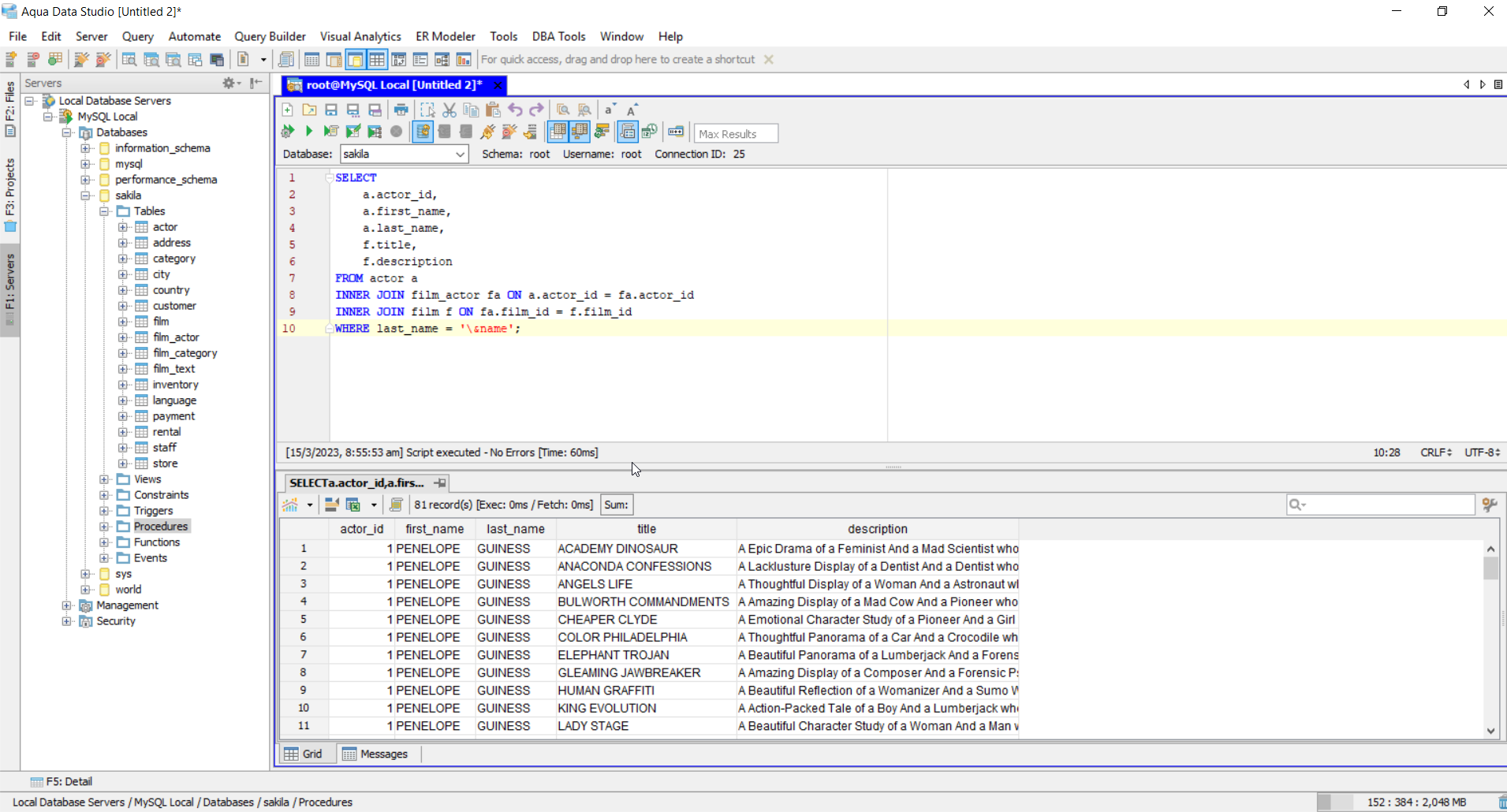
Task: Export results to Excel icon
Action: 353,505
